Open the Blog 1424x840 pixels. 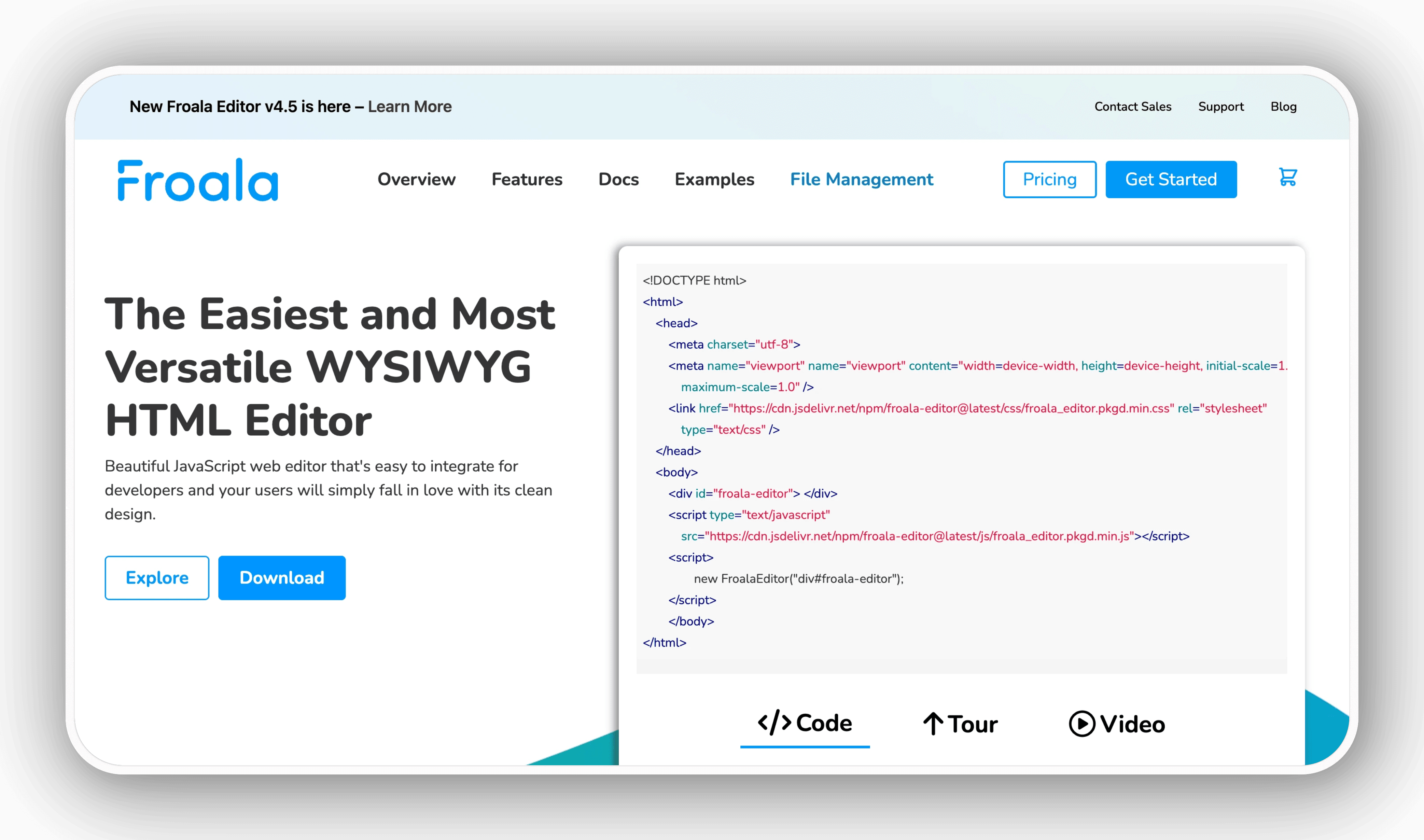1284,107
